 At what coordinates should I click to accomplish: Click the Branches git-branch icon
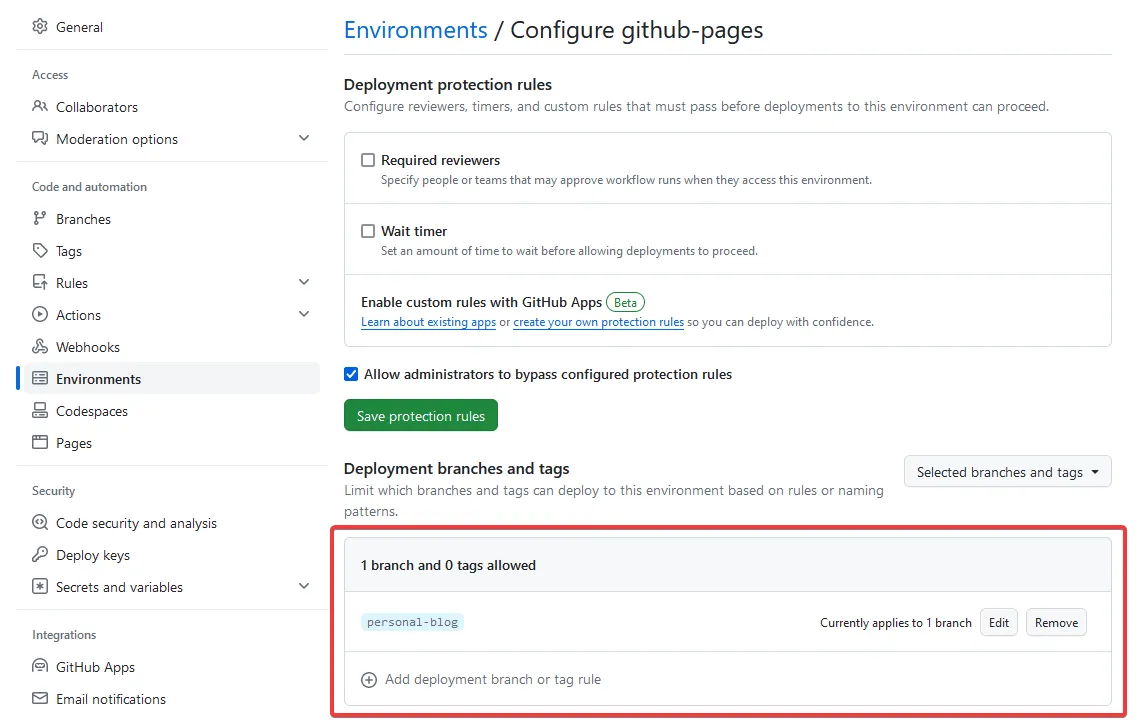click(40, 219)
